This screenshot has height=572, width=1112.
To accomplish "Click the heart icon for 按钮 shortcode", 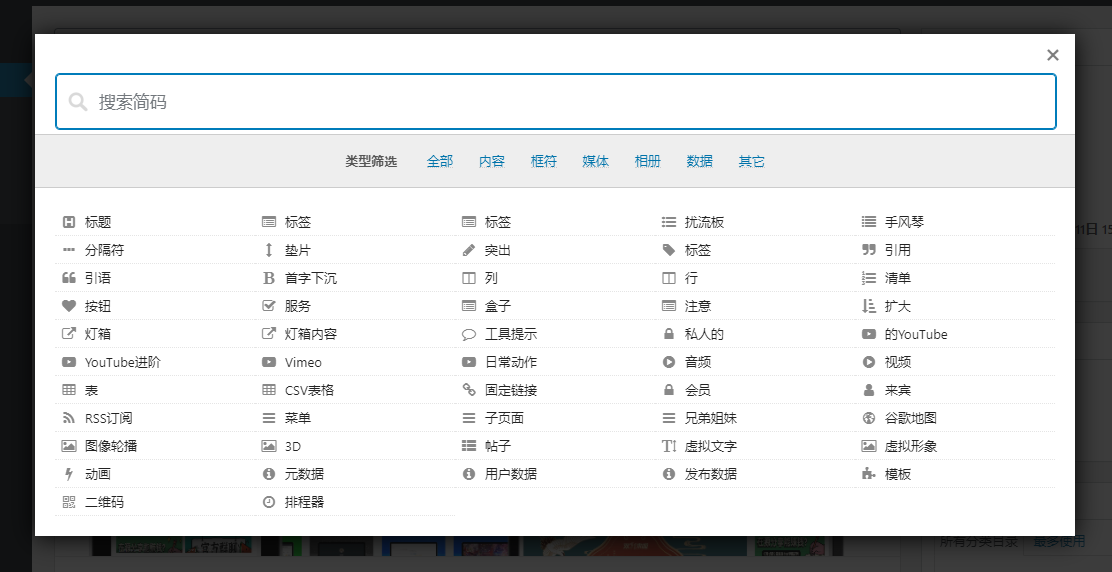I will 69,306.
